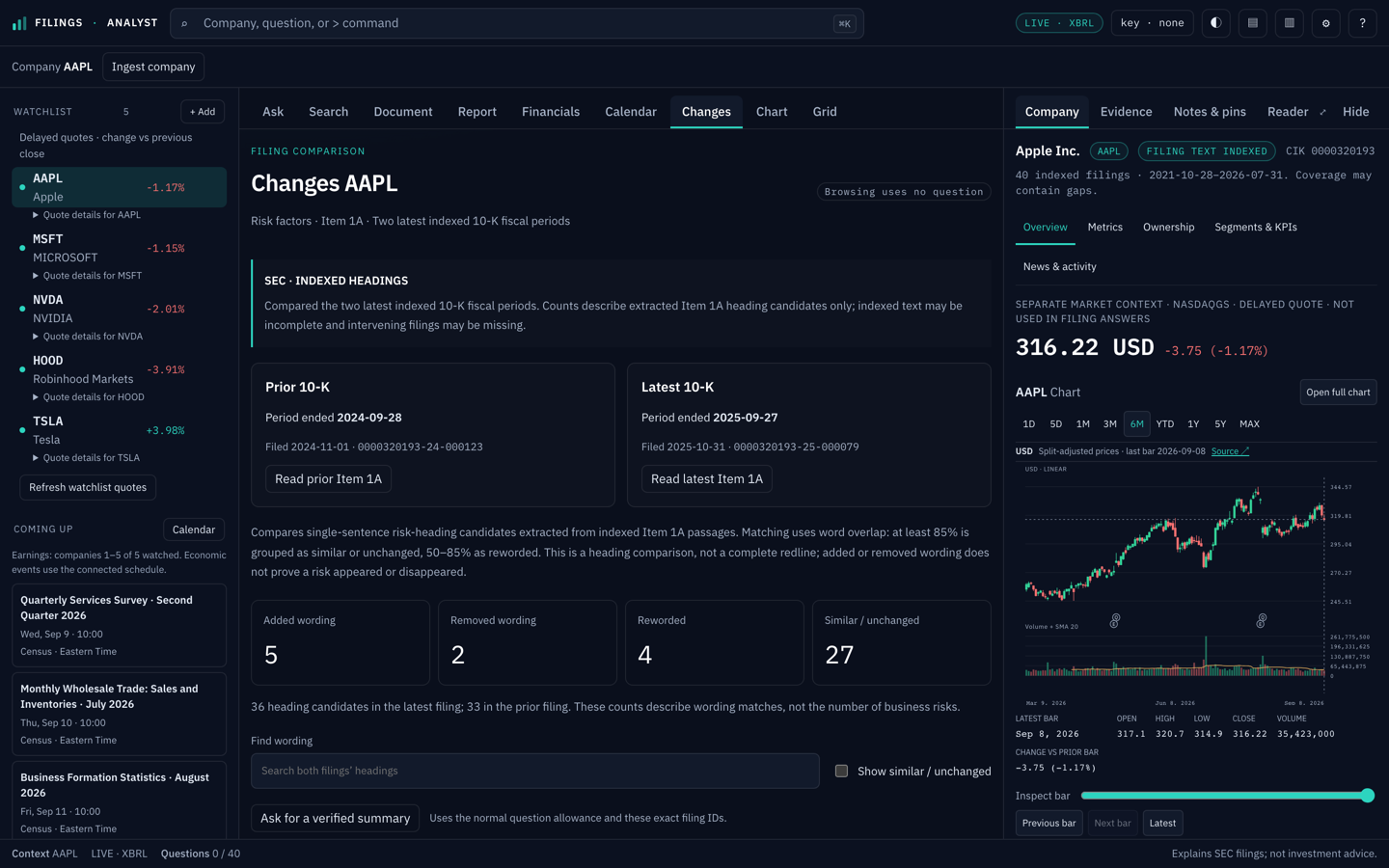This screenshot has width=1389, height=868.
Task: Add a ticker with the + Add button
Action: (203, 112)
